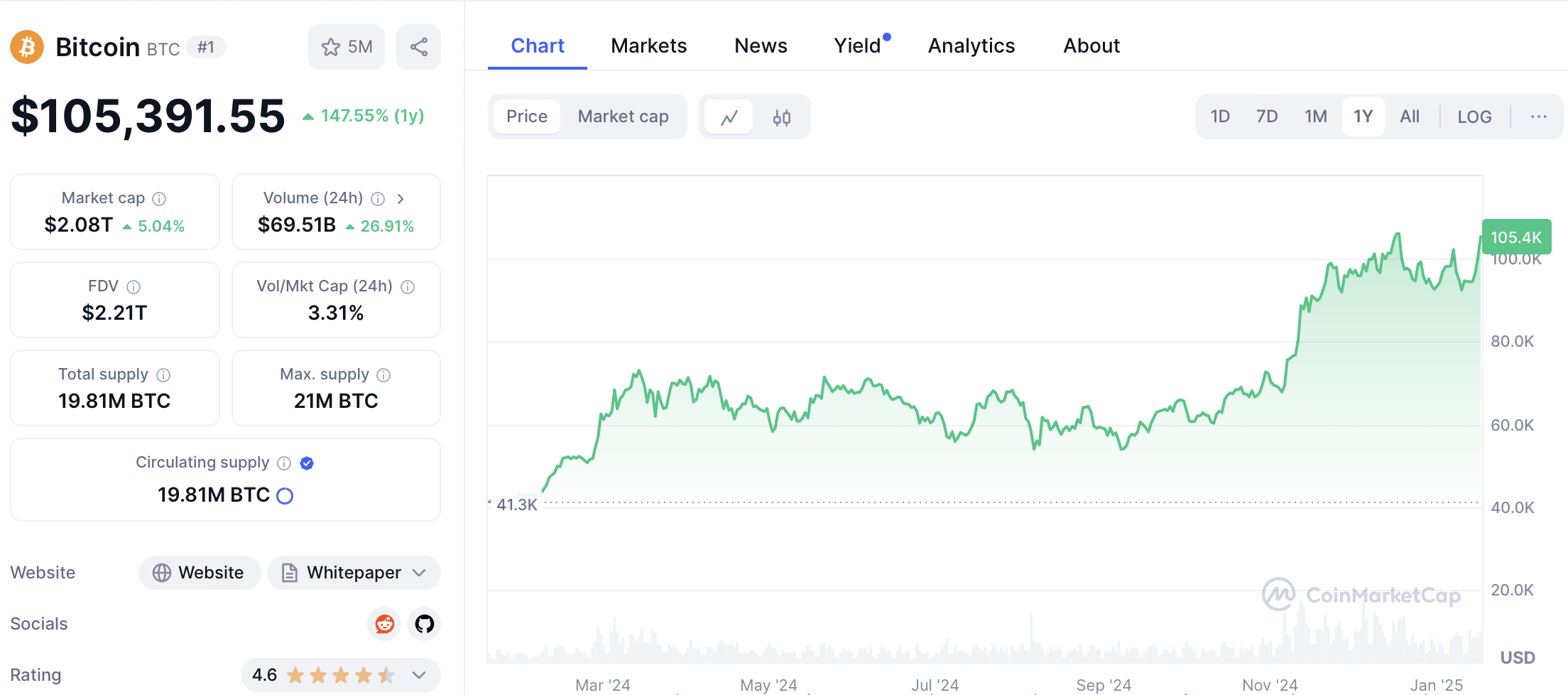Toggle chart to Market cap
The height and width of the screenshot is (695, 1568).
coord(623,117)
